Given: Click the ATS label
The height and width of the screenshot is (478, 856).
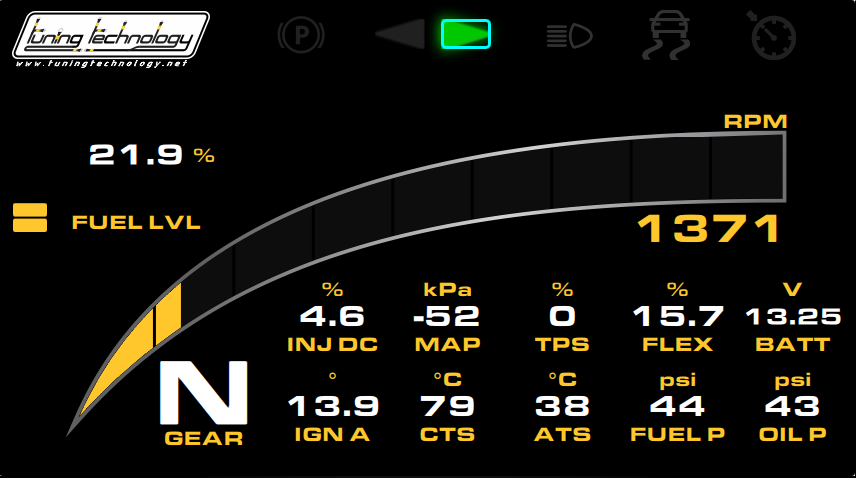Looking at the screenshot, I should 562,434.
